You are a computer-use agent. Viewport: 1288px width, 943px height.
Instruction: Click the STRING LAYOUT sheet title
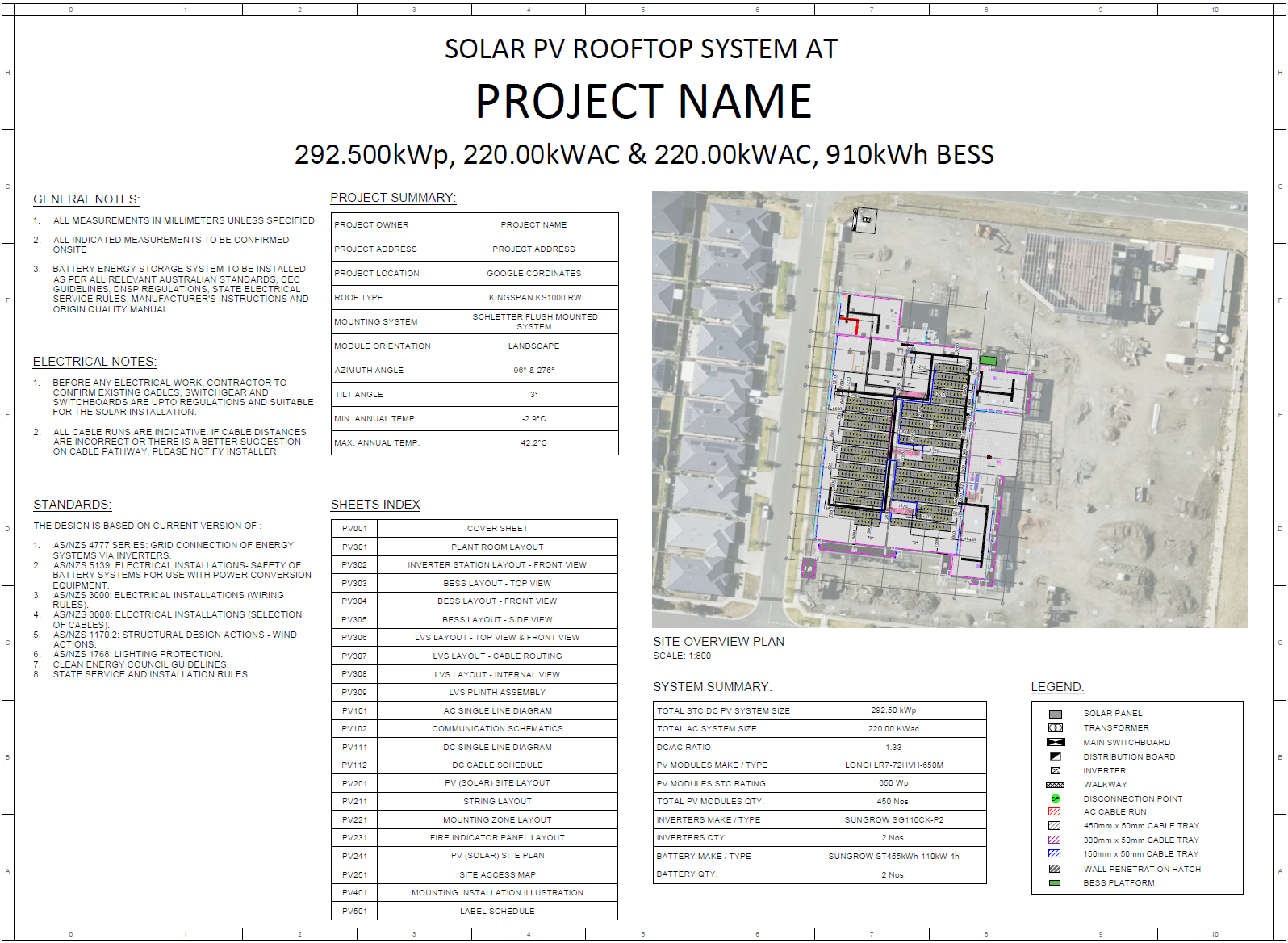[x=497, y=802]
